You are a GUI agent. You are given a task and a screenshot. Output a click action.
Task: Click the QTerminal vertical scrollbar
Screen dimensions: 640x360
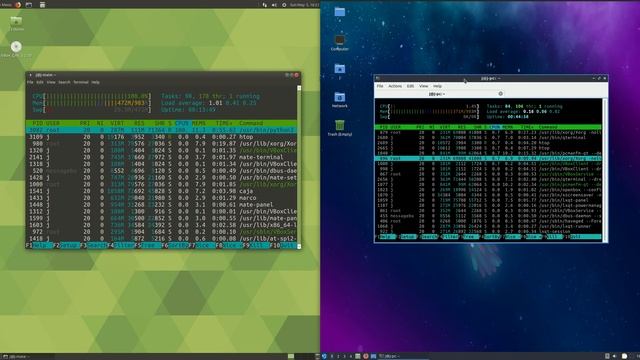604,170
